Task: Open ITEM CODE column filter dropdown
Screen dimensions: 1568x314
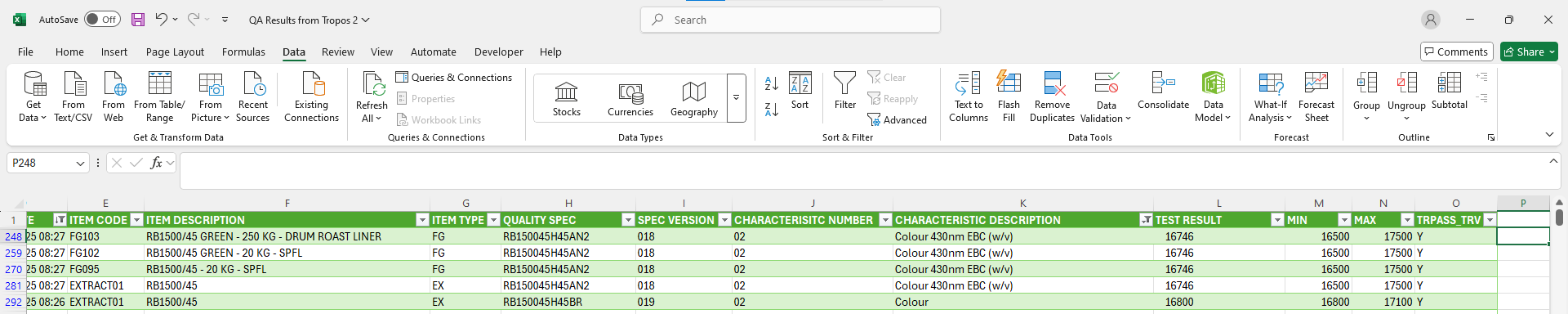Action: pos(136,220)
